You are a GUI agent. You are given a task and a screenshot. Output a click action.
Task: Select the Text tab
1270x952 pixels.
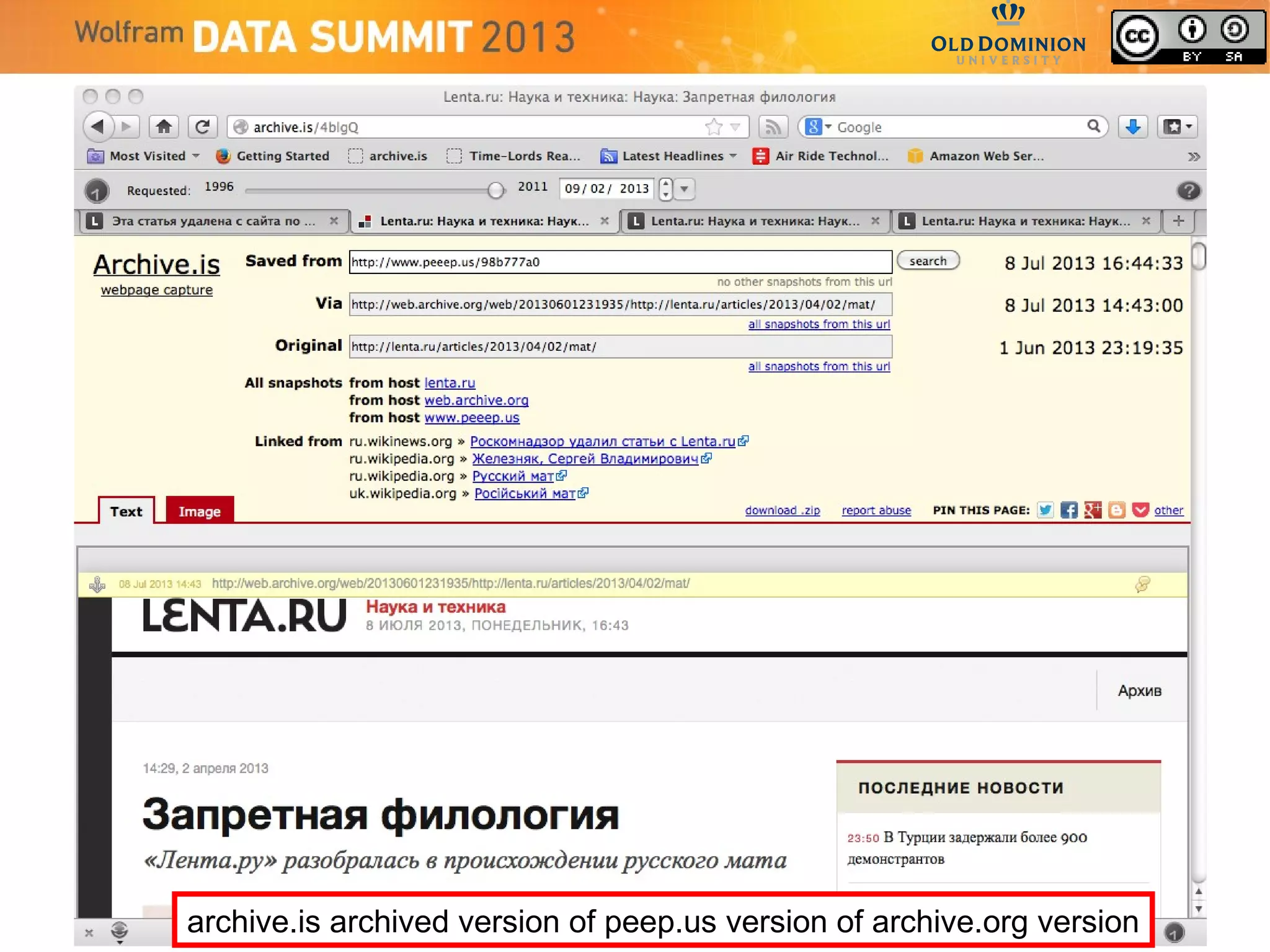(x=126, y=511)
